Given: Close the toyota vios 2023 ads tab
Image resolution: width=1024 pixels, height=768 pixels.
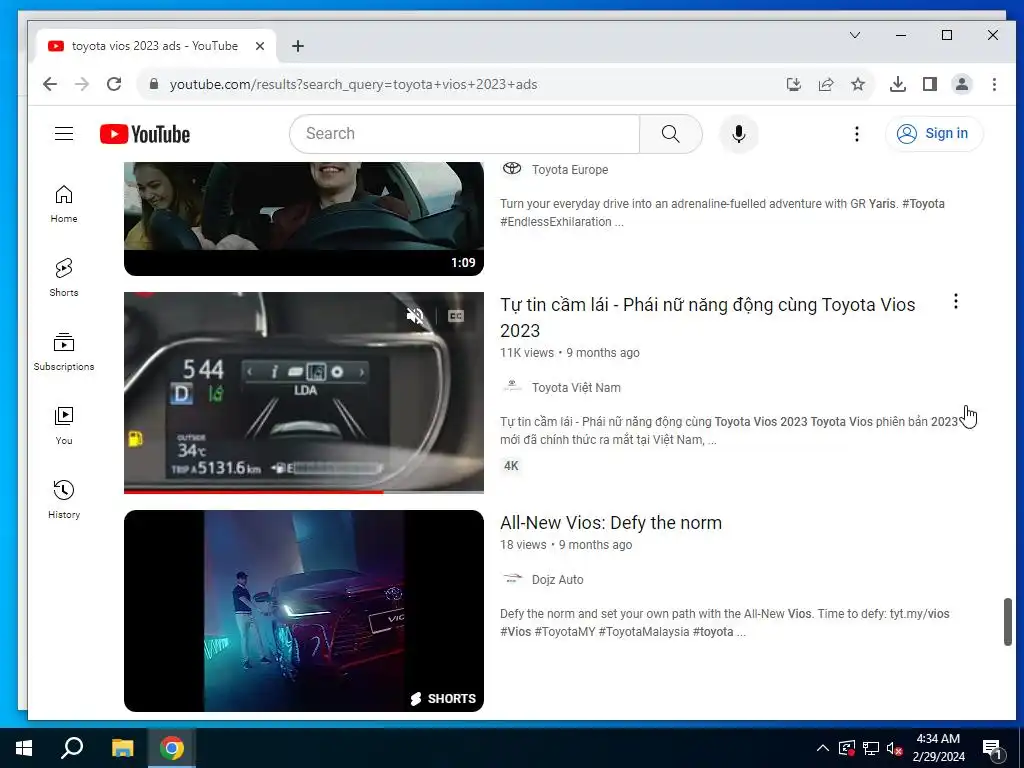Looking at the screenshot, I should click(260, 46).
